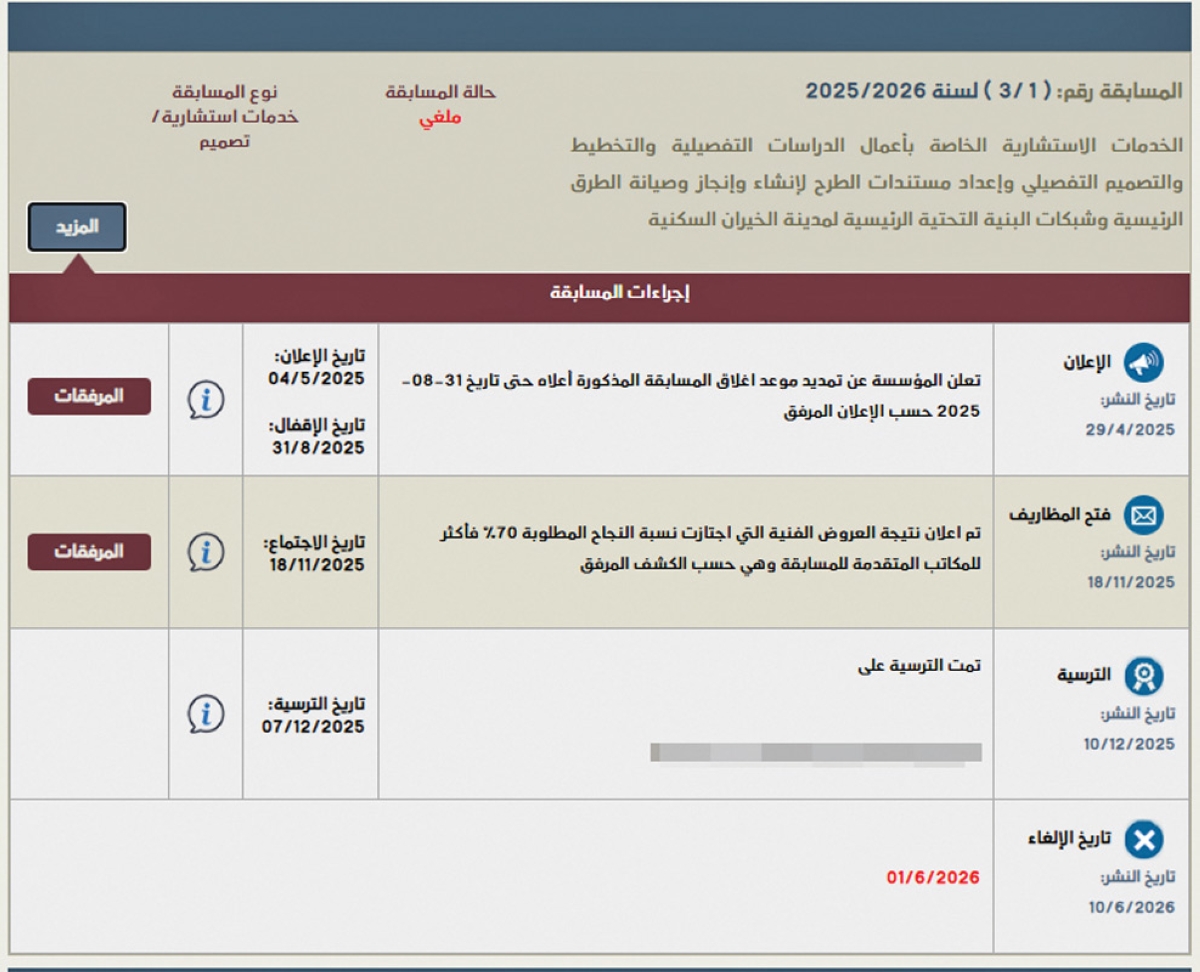The image size is (1200, 972).
Task: Click the blurred awardee name bar
Action: [x=816, y=753]
